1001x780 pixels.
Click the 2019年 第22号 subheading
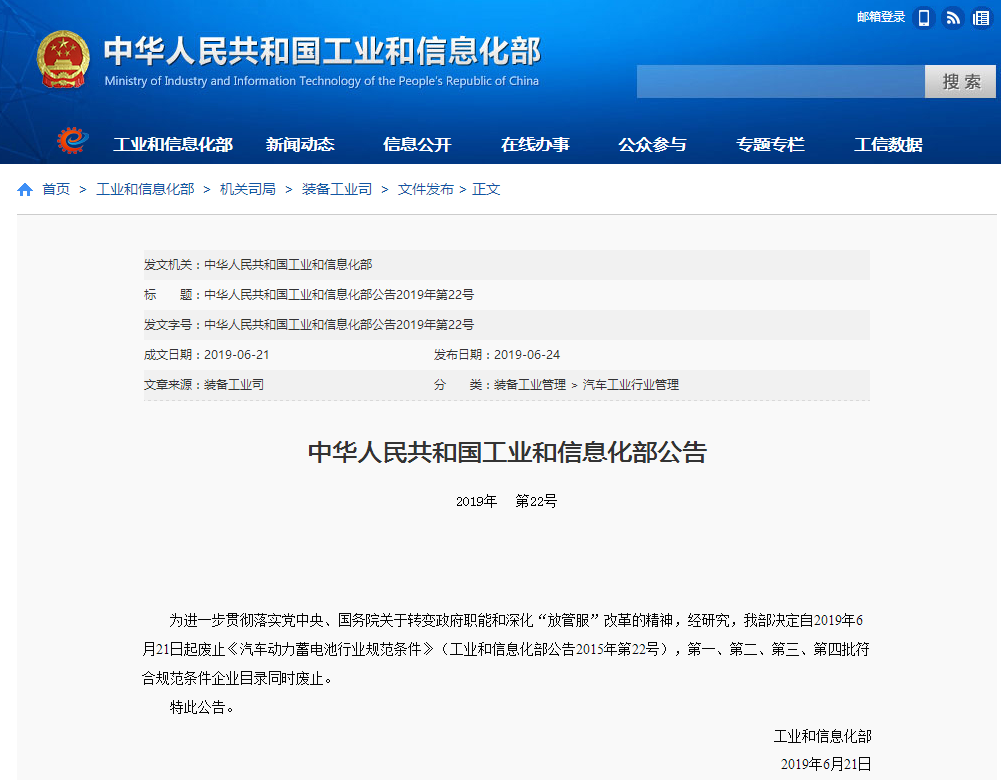pos(506,502)
